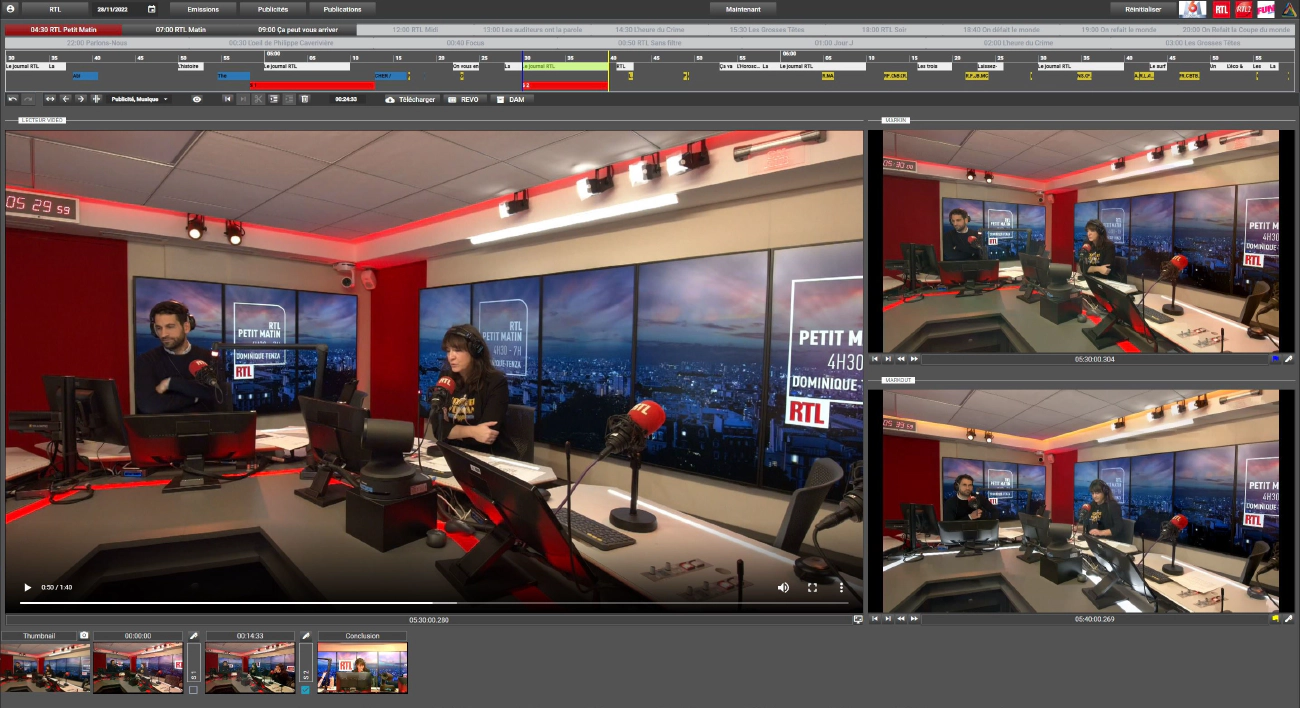1300x708 pixels.
Task: Select the green Le journal RTL segment
Action: coord(565,66)
